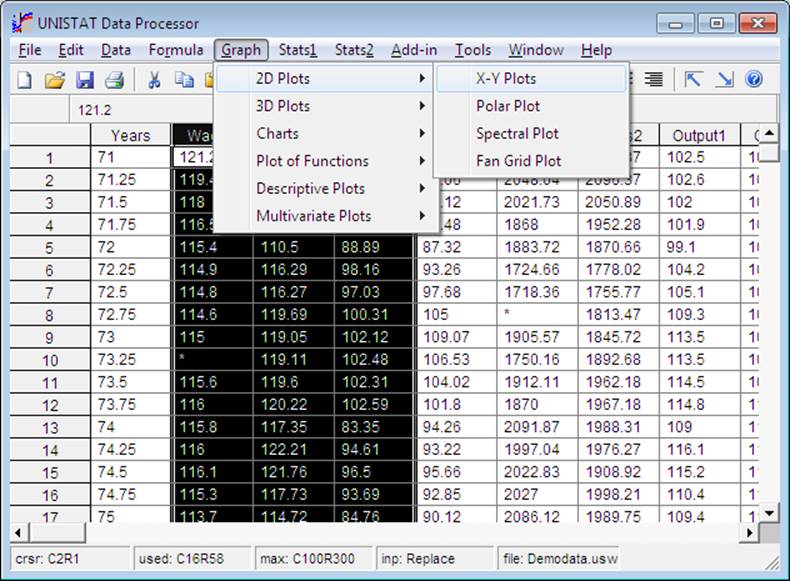
Task: Open the Formula menu
Action: (176, 50)
